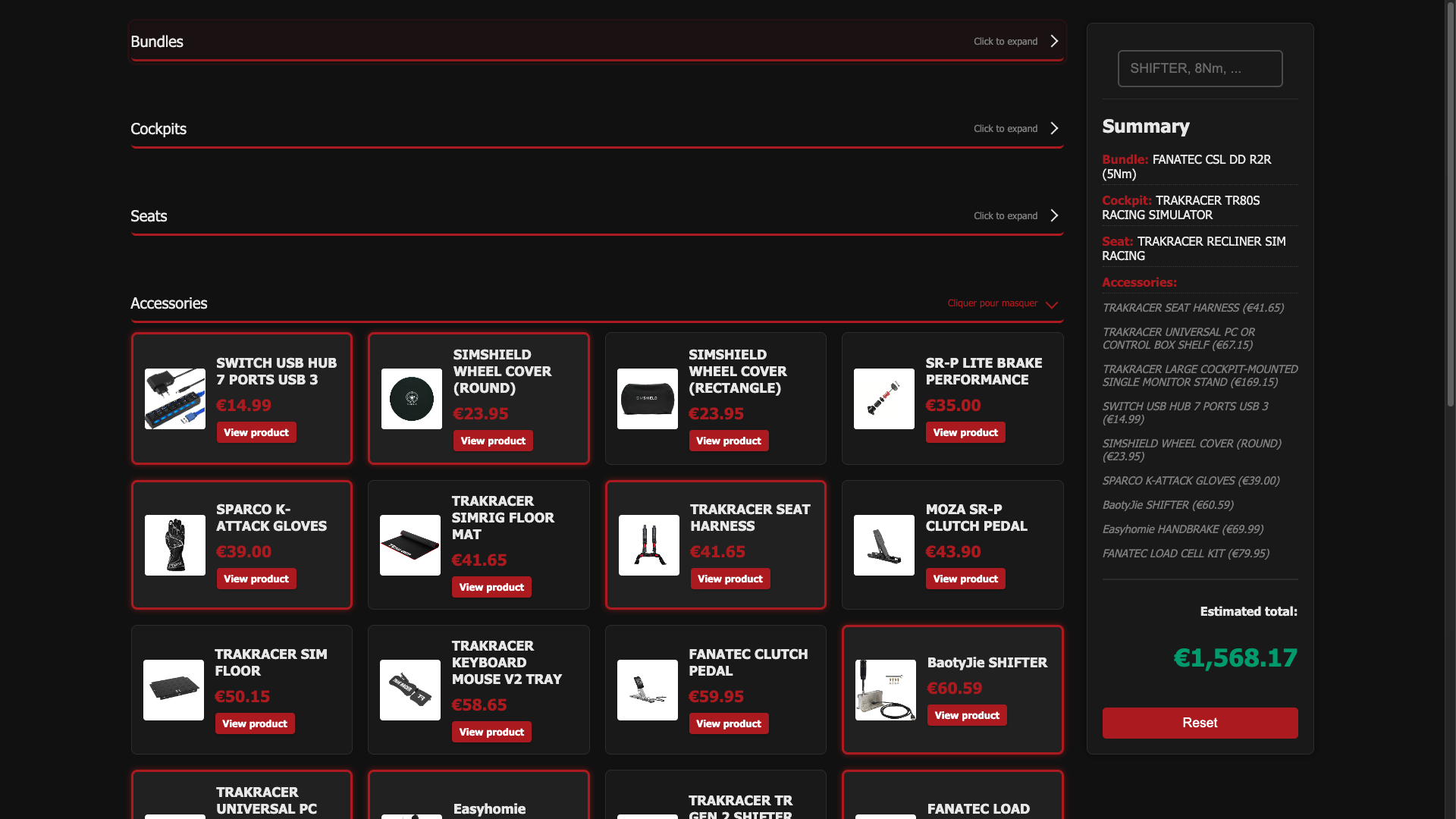Image resolution: width=1456 pixels, height=819 pixels.
Task: Click 'Cliquer pour masquer' on Accessories
Action: [x=992, y=303]
